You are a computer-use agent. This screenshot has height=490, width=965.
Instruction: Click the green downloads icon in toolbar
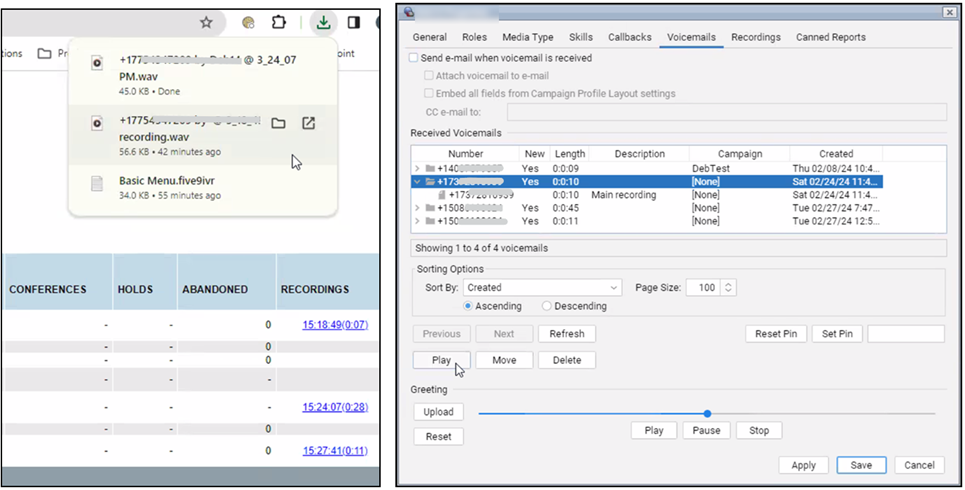(x=323, y=23)
